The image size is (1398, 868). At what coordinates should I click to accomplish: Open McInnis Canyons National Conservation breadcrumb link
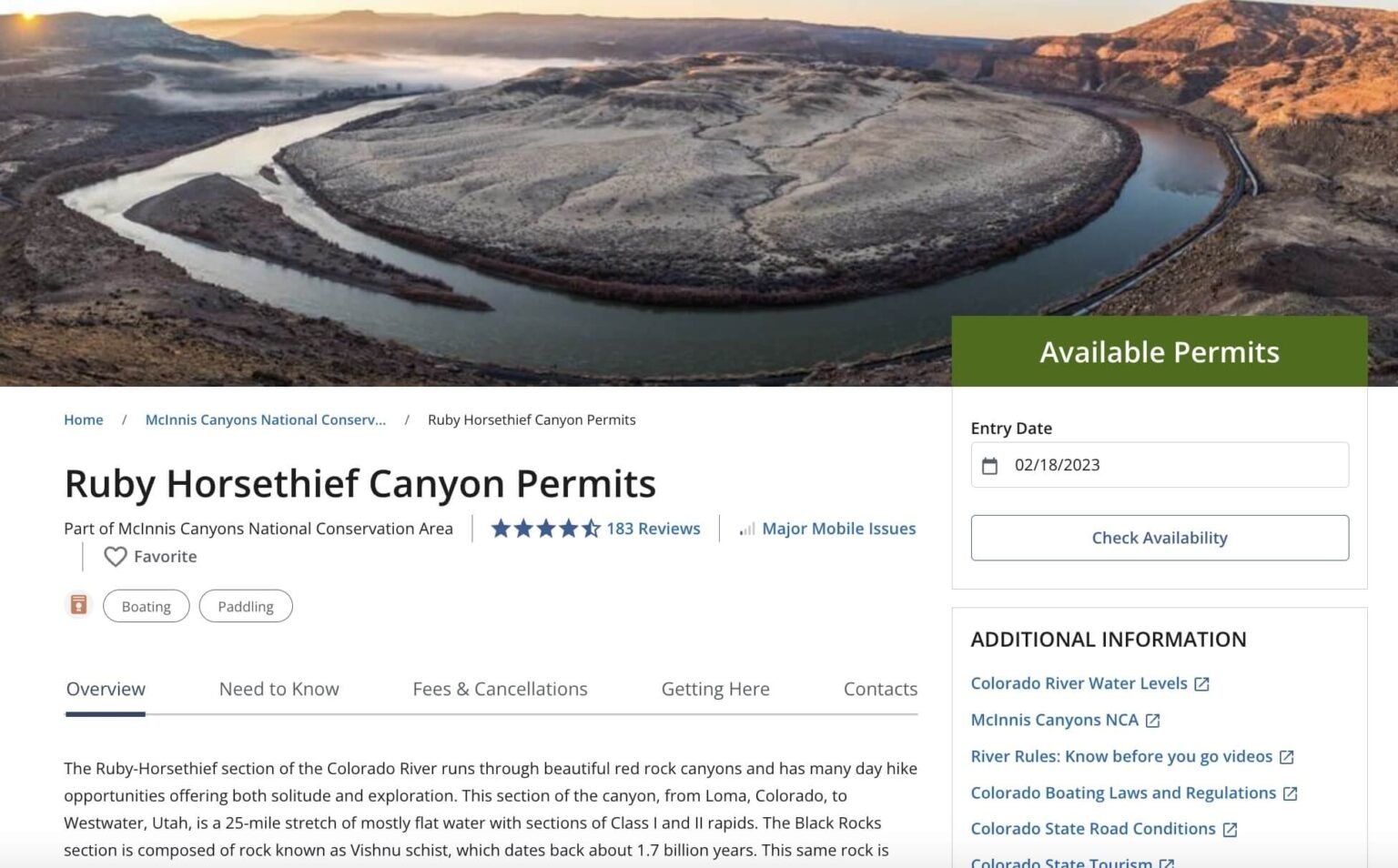click(265, 419)
